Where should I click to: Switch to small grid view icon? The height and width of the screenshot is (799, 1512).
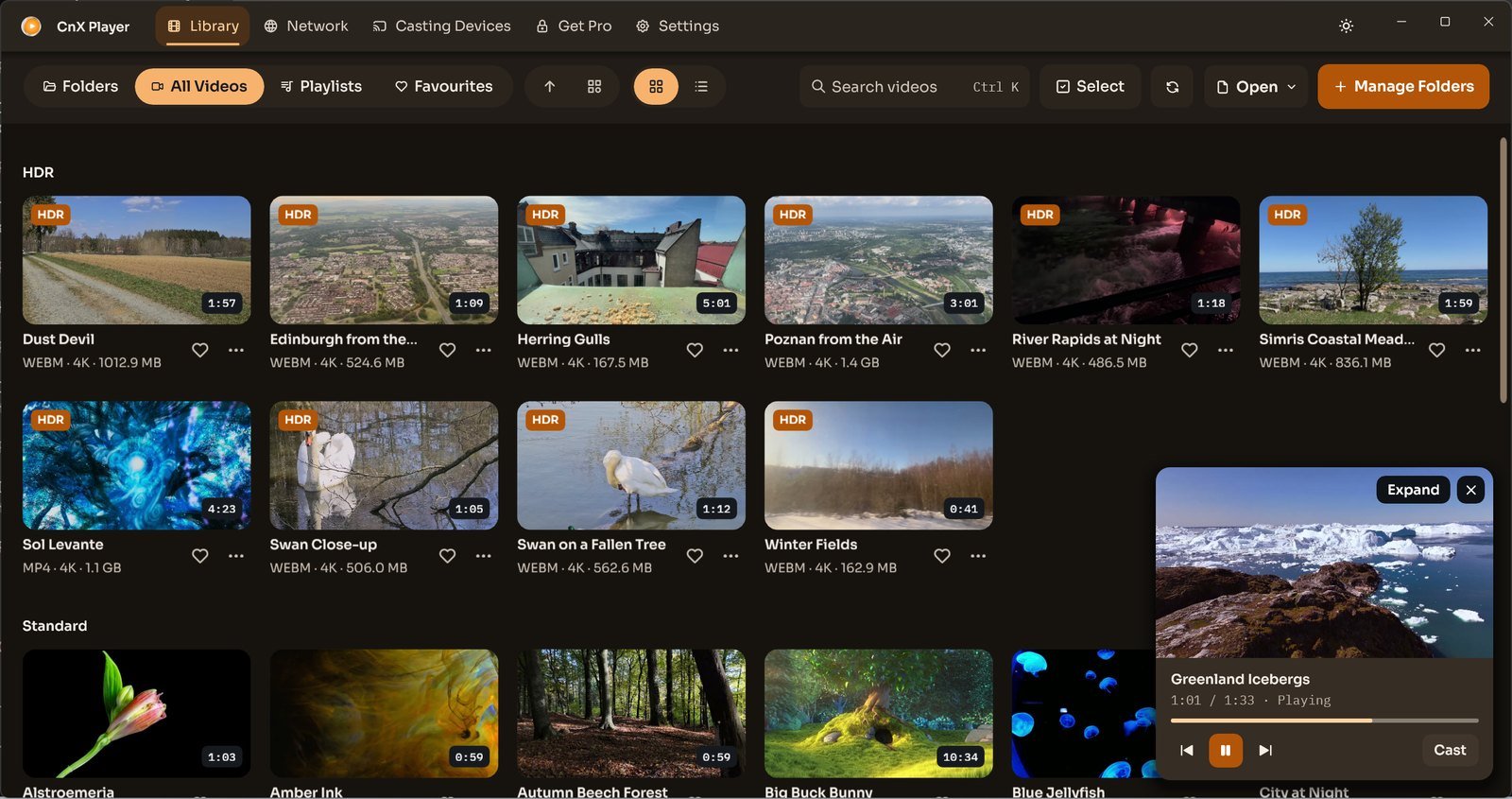click(x=594, y=86)
